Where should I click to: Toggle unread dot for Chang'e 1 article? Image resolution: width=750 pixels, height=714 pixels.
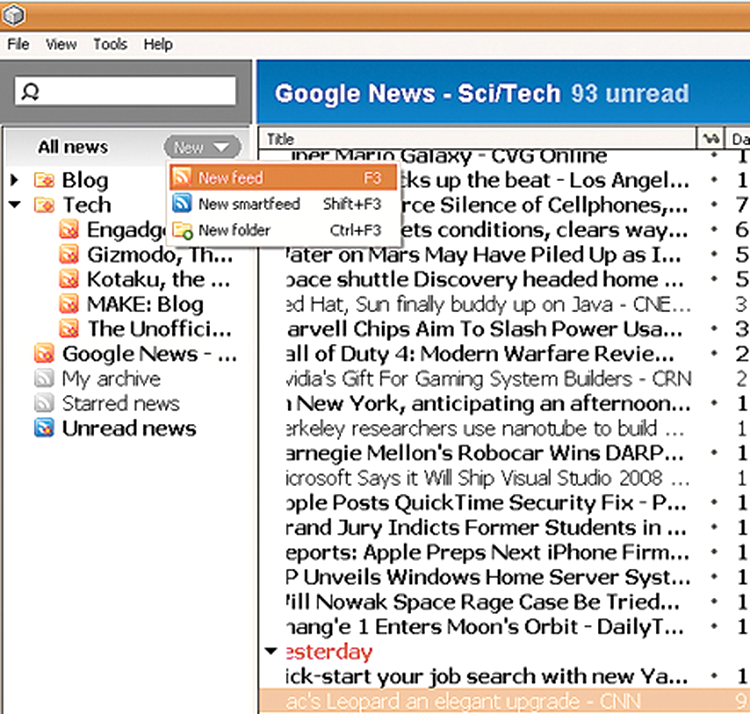coord(714,626)
